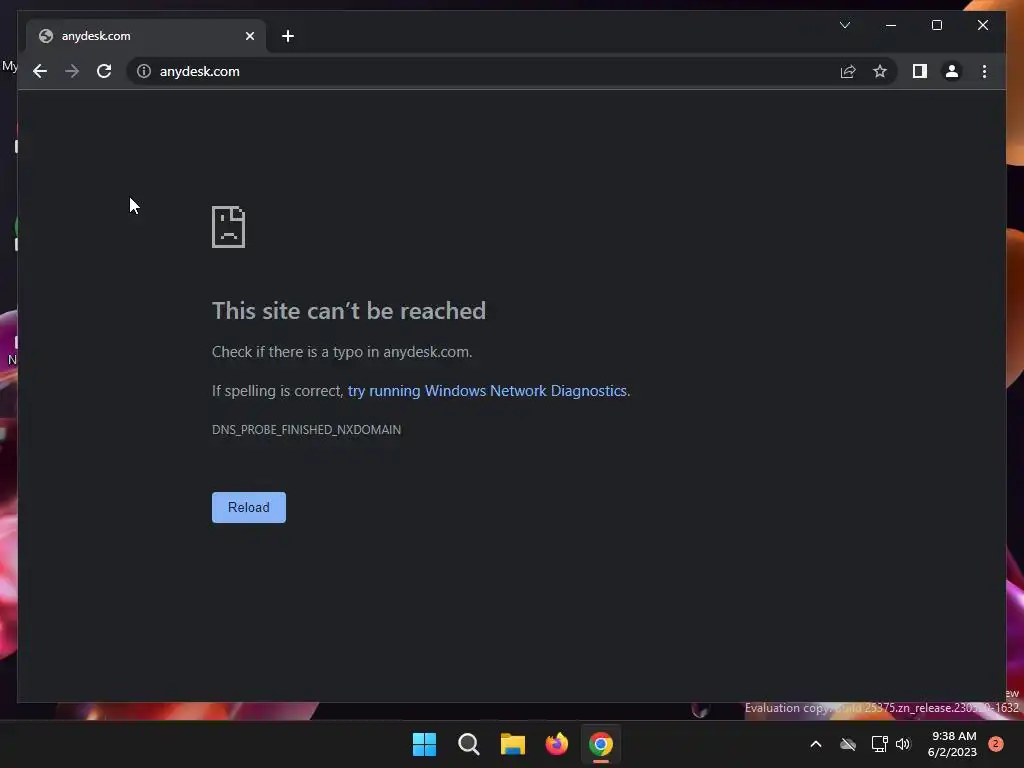The image size is (1024, 768).
Task: Open try running Windows Network Diagnostics link
Action: (487, 391)
